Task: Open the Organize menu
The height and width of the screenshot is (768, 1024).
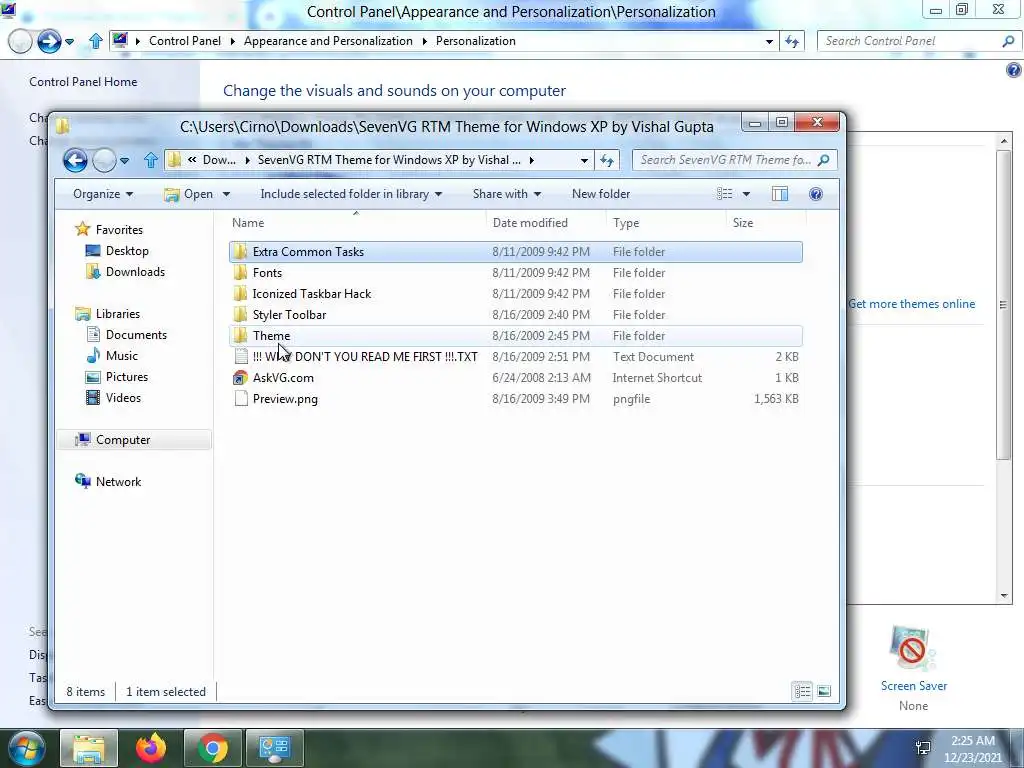Action: [x=103, y=194]
